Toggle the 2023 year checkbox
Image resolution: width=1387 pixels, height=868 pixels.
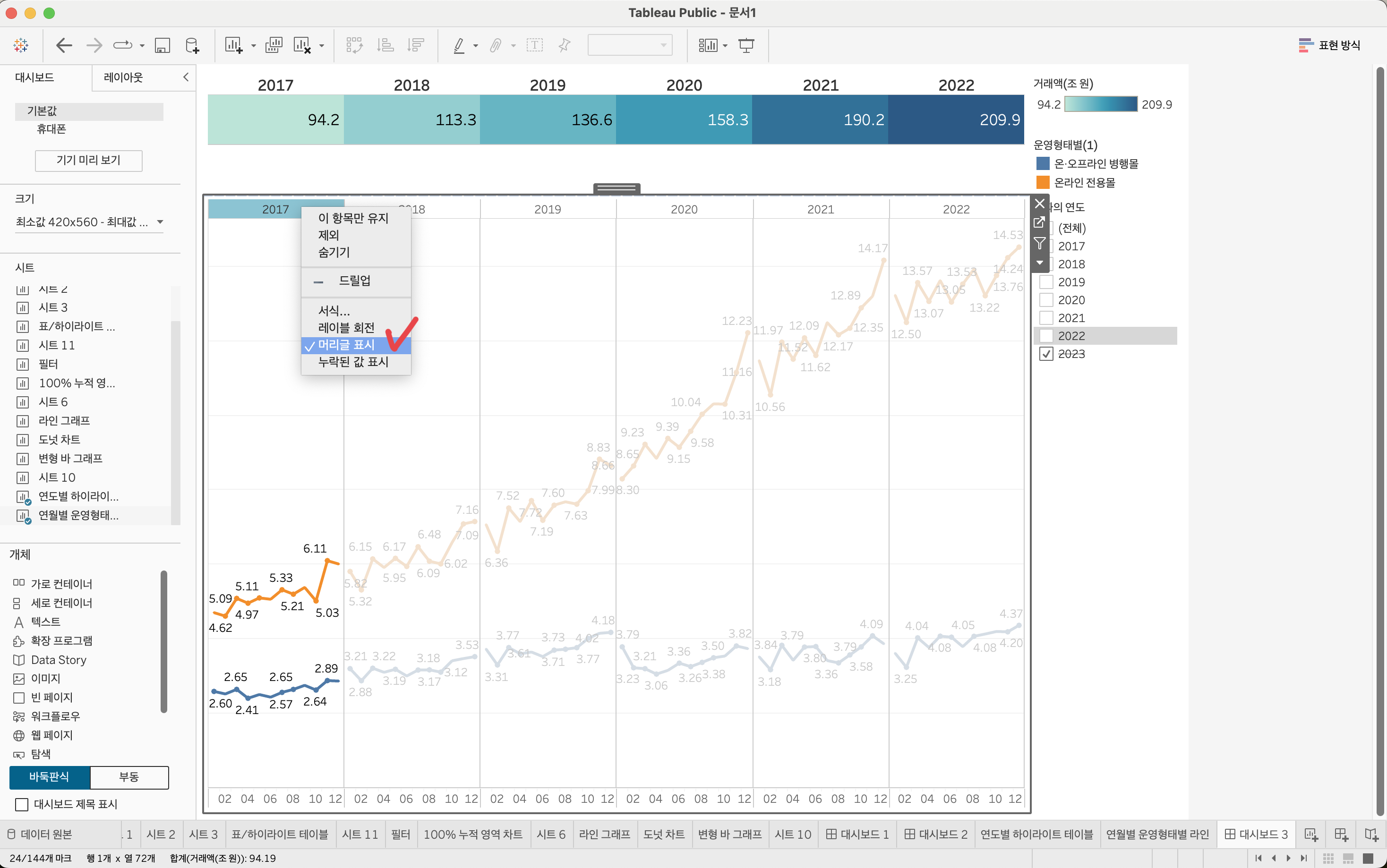coord(1046,354)
